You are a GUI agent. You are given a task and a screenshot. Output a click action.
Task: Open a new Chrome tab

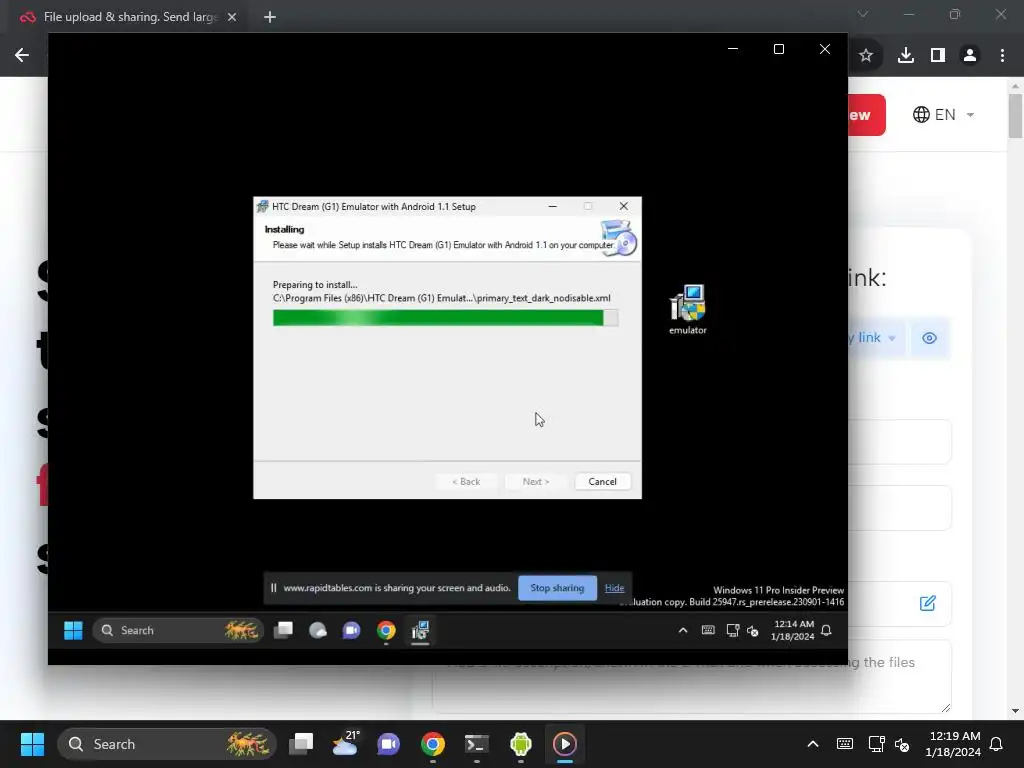pyautogui.click(x=270, y=17)
